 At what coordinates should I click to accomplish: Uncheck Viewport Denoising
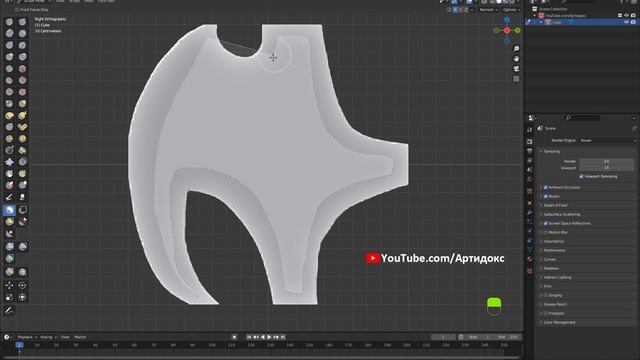581,176
